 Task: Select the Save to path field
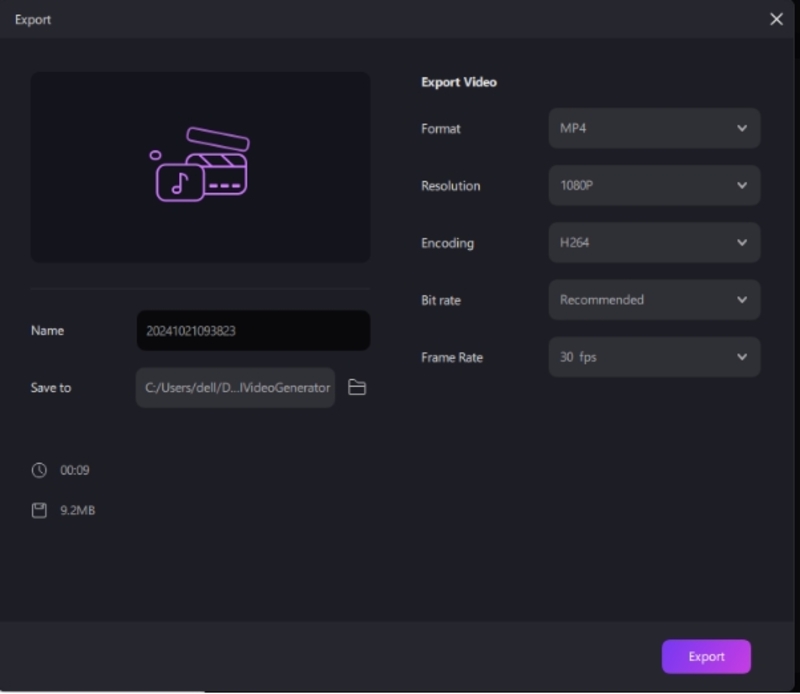click(236, 388)
